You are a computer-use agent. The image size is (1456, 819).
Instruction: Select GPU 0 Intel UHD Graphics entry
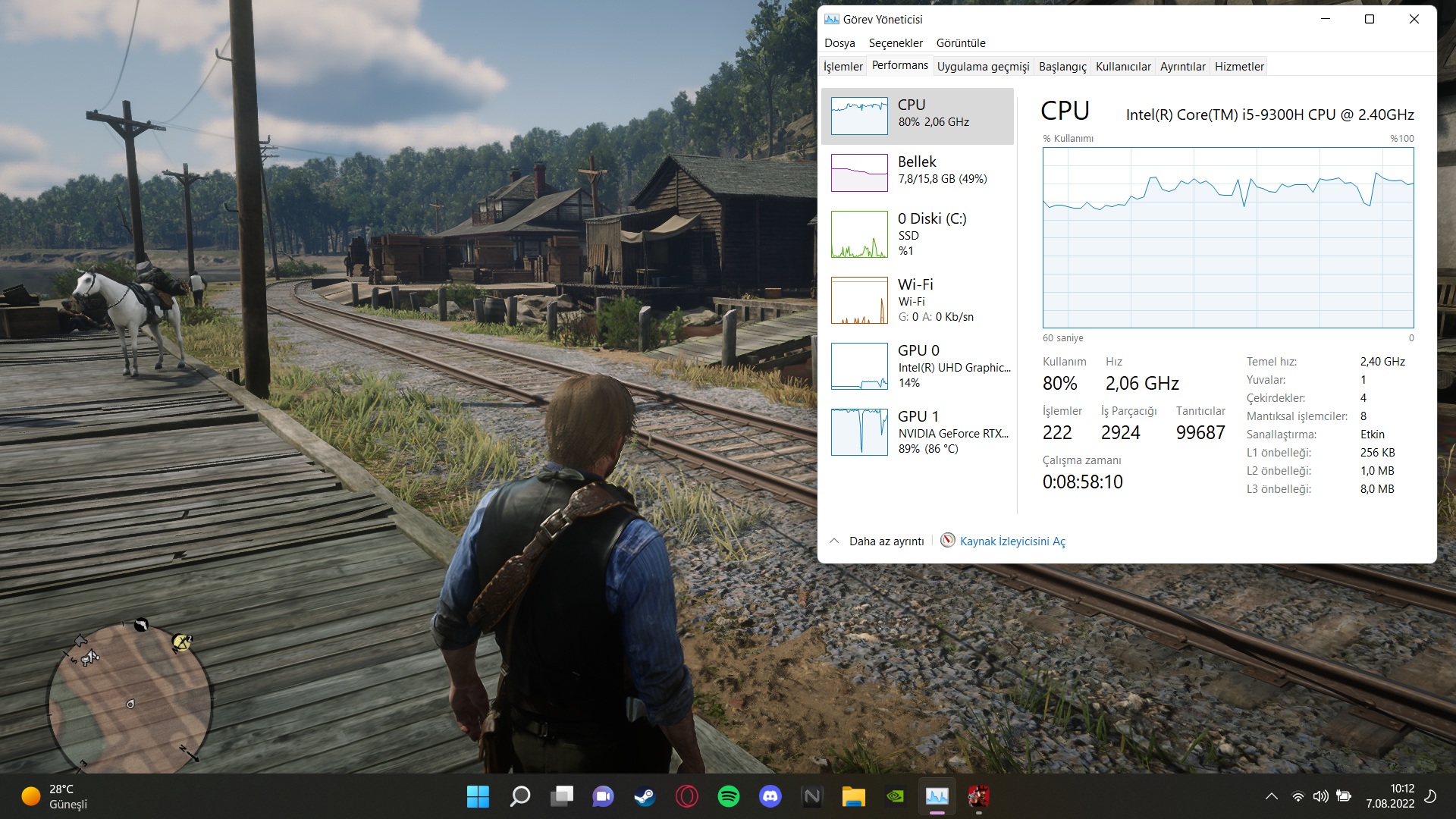916,366
